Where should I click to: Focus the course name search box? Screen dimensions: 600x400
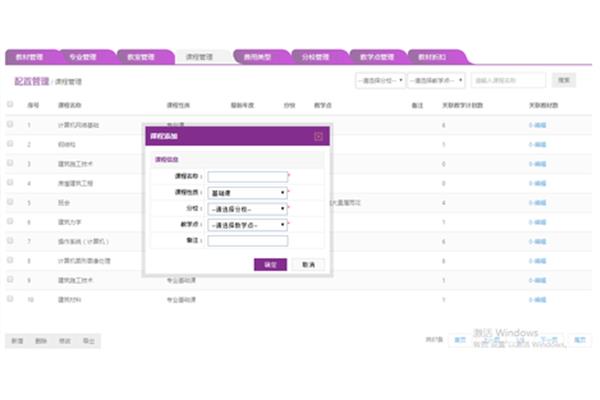pos(508,80)
